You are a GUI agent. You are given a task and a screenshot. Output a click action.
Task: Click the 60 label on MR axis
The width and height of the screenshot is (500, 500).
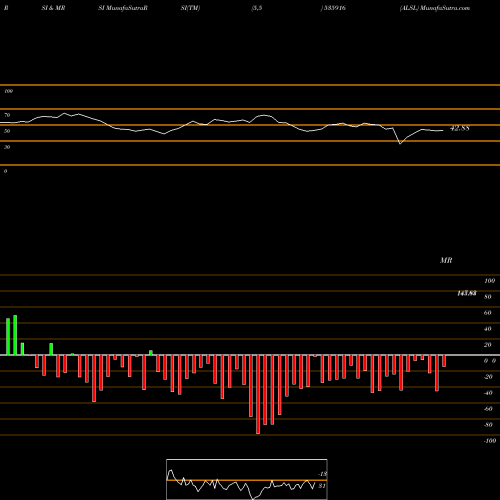(488, 313)
